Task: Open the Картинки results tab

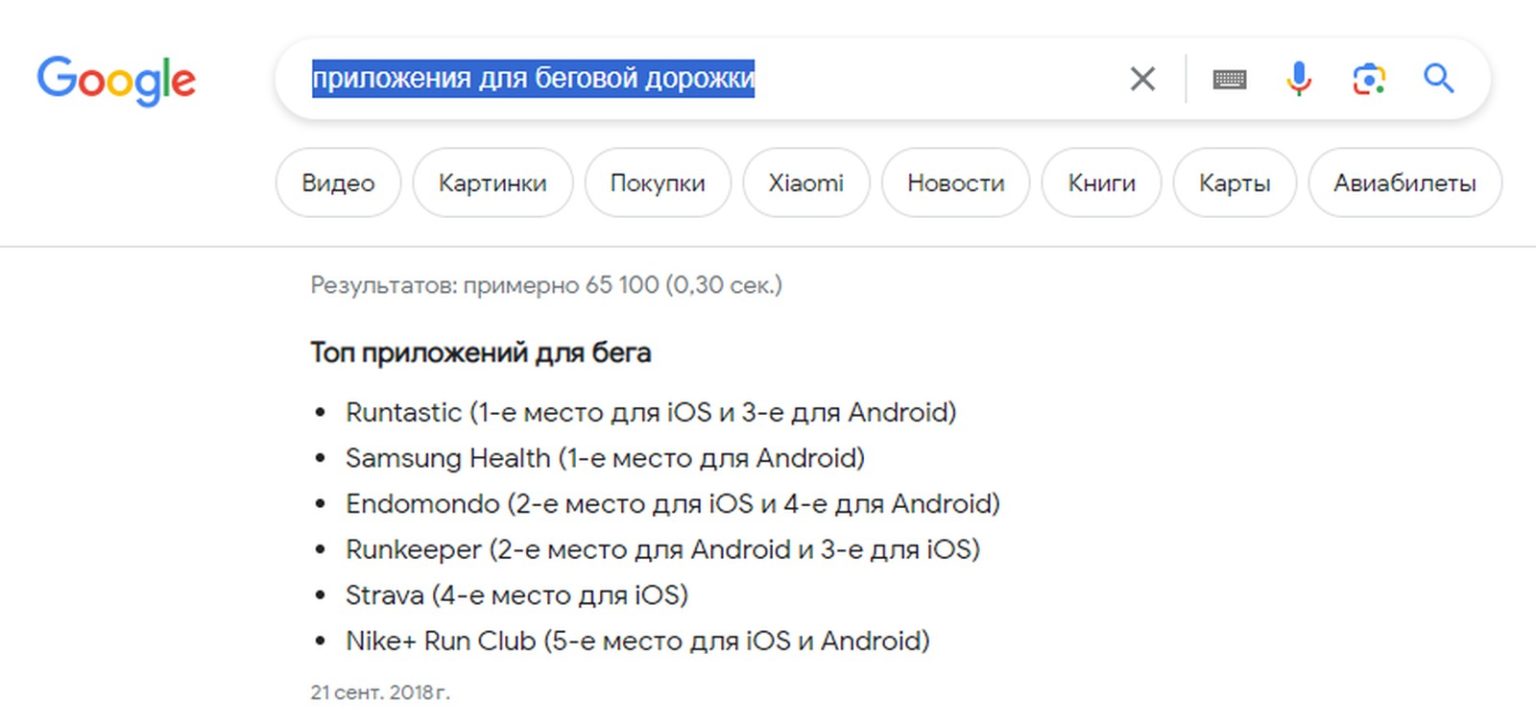Action: point(492,183)
